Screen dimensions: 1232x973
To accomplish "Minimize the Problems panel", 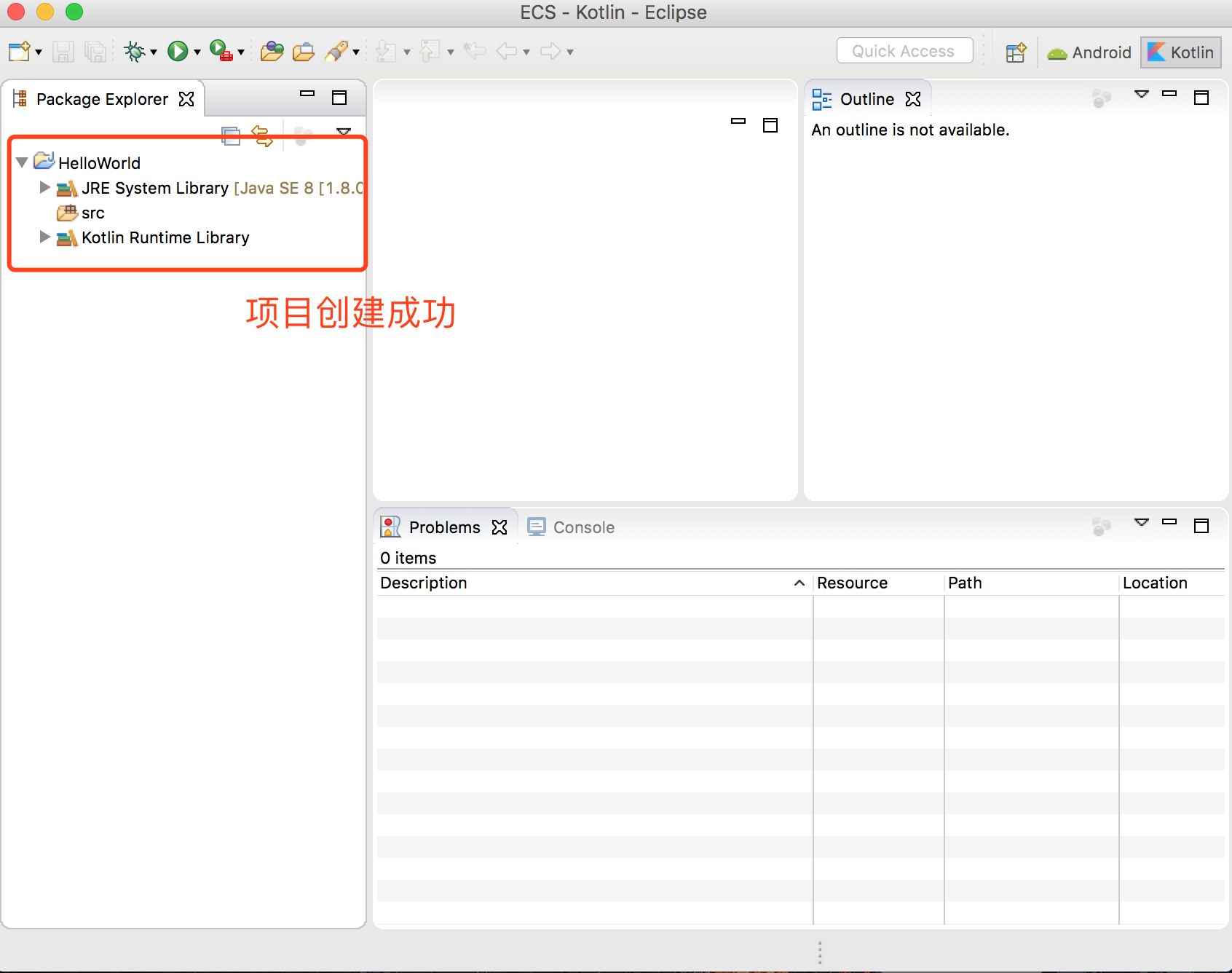I will coord(1169,522).
